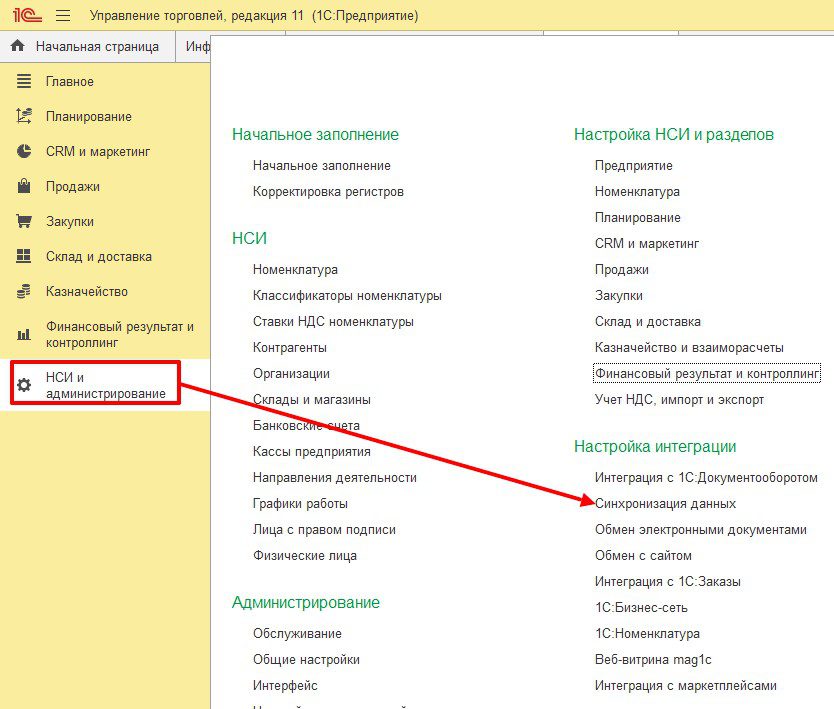Screen dimensions: 834x709
Task: Click the home icon on Начальная страница tab
Action: [x=17, y=46]
